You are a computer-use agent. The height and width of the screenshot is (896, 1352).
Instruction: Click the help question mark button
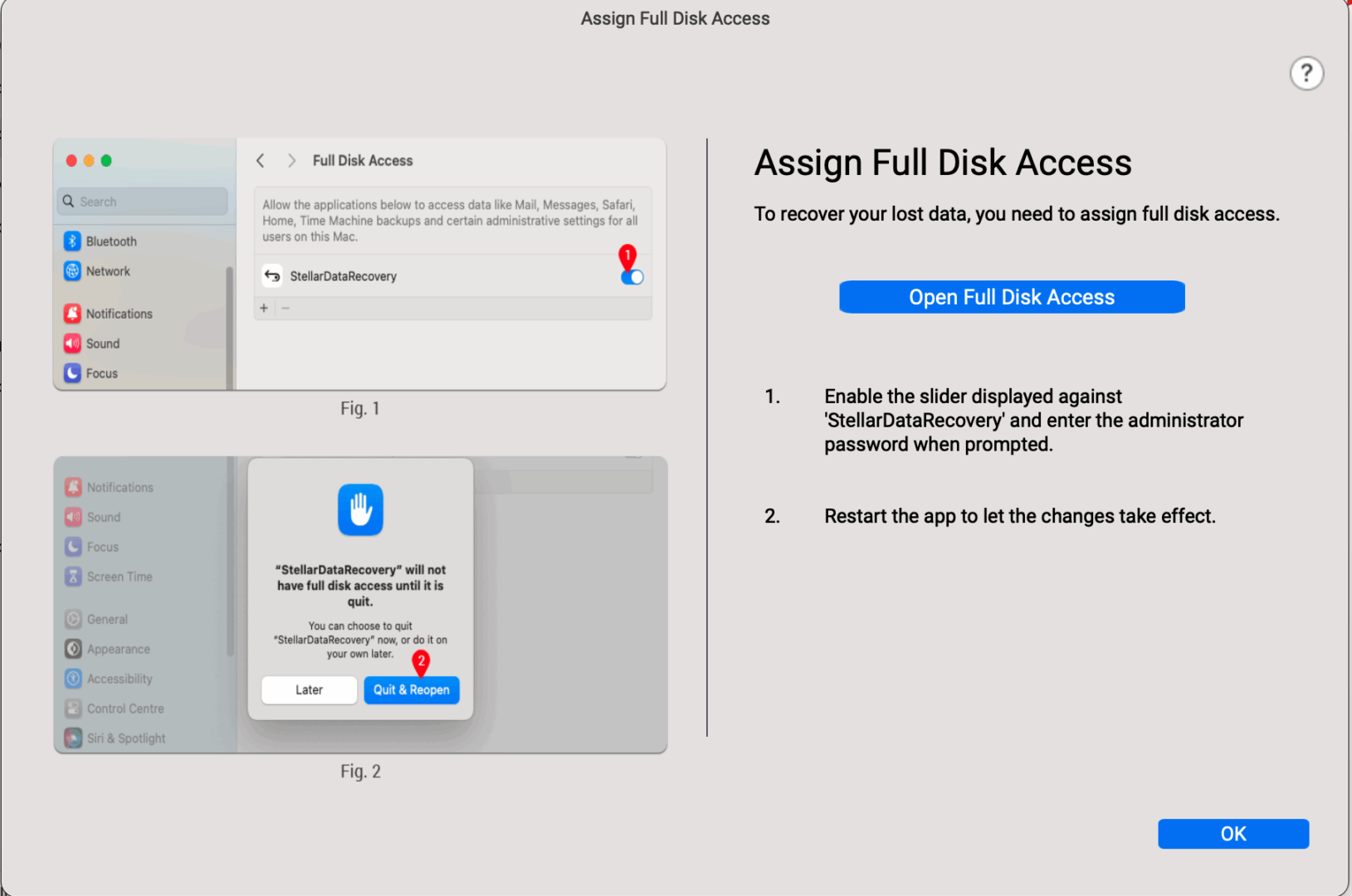click(x=1306, y=74)
